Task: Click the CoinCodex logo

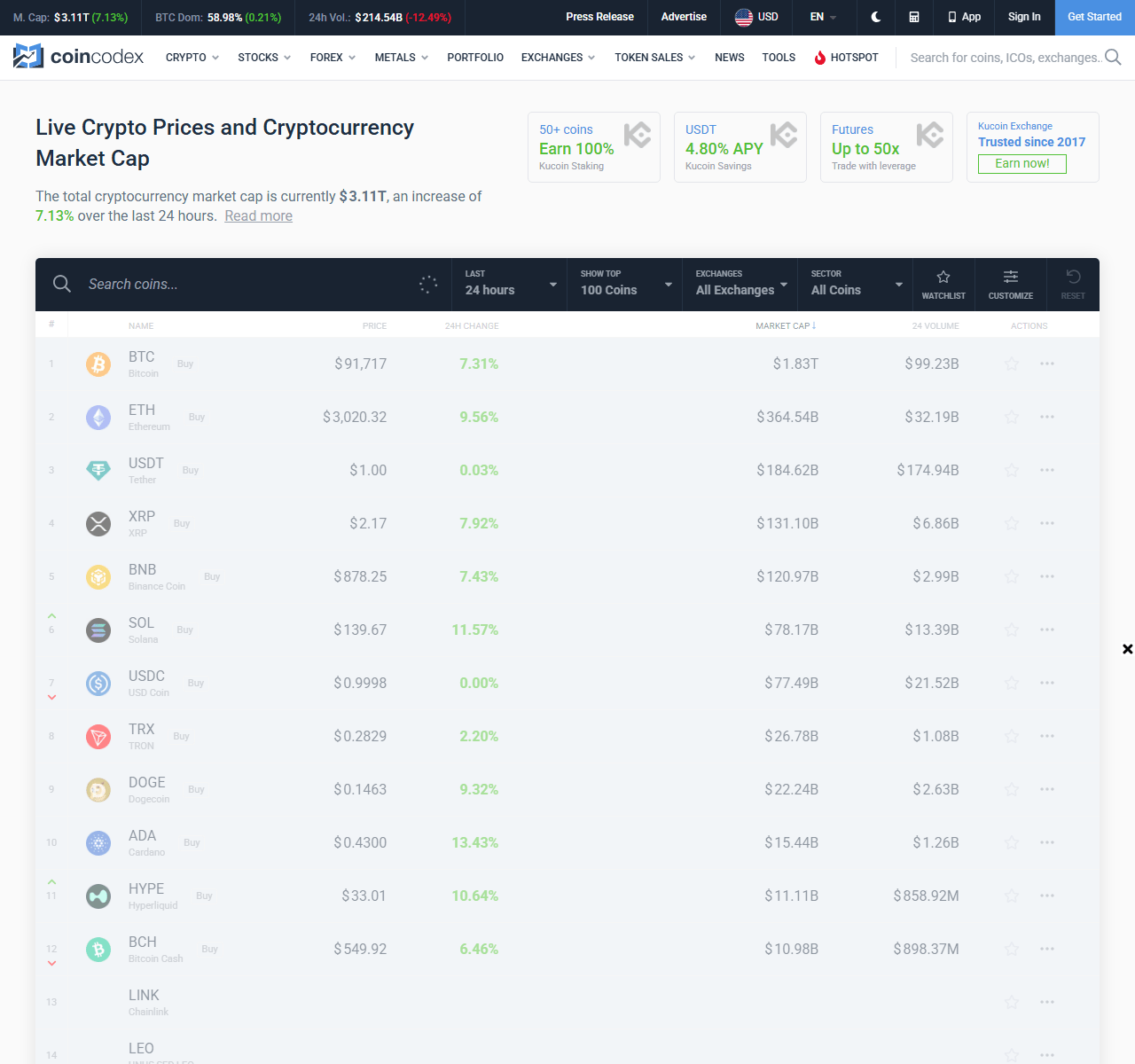Action: coord(79,57)
